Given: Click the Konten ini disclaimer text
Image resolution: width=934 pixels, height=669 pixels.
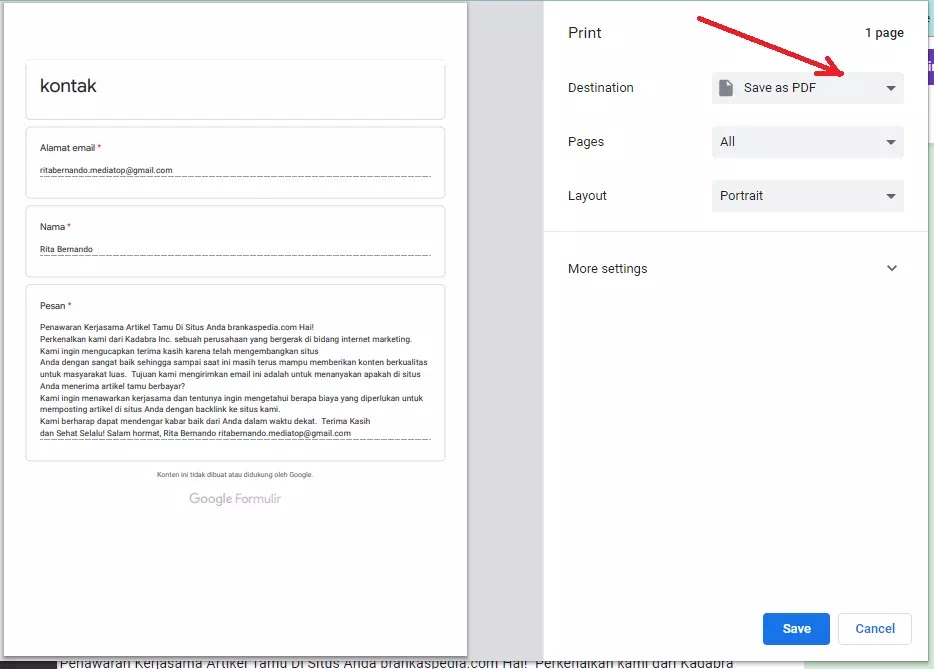Looking at the screenshot, I should point(235,474).
